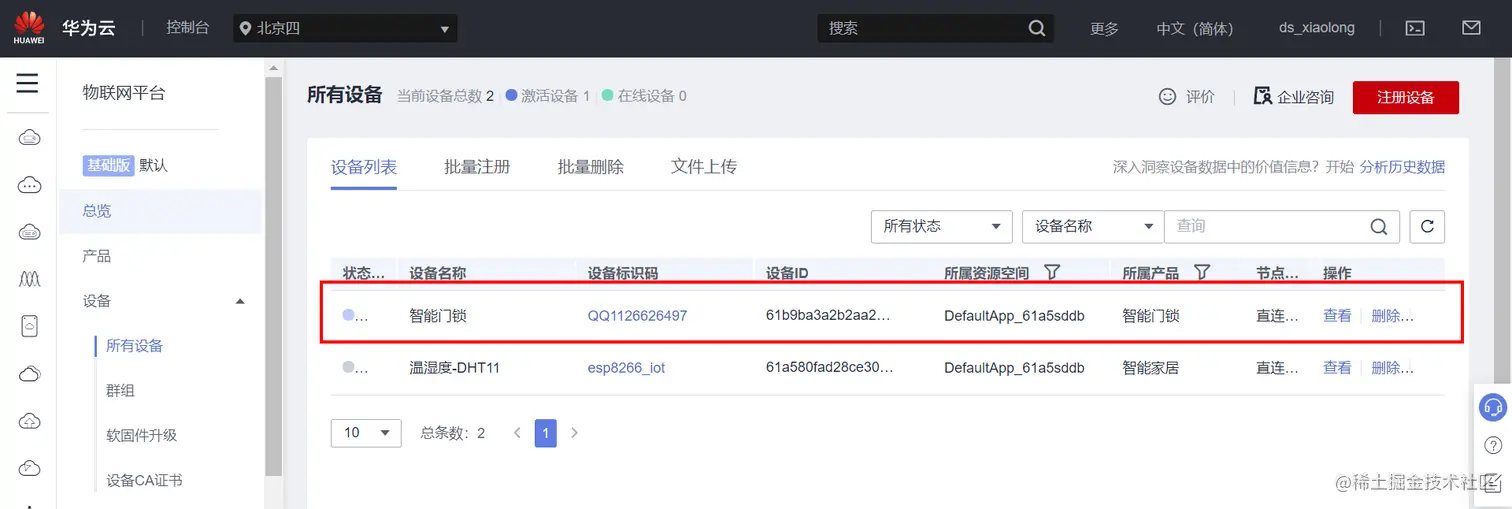Click the first cloud icon in left rail
Viewport: 1512px width, 509px height.
click(29, 138)
